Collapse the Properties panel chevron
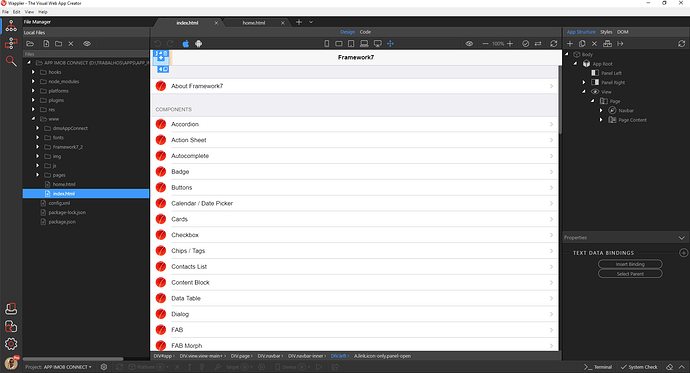The image size is (690, 373). coord(682,238)
